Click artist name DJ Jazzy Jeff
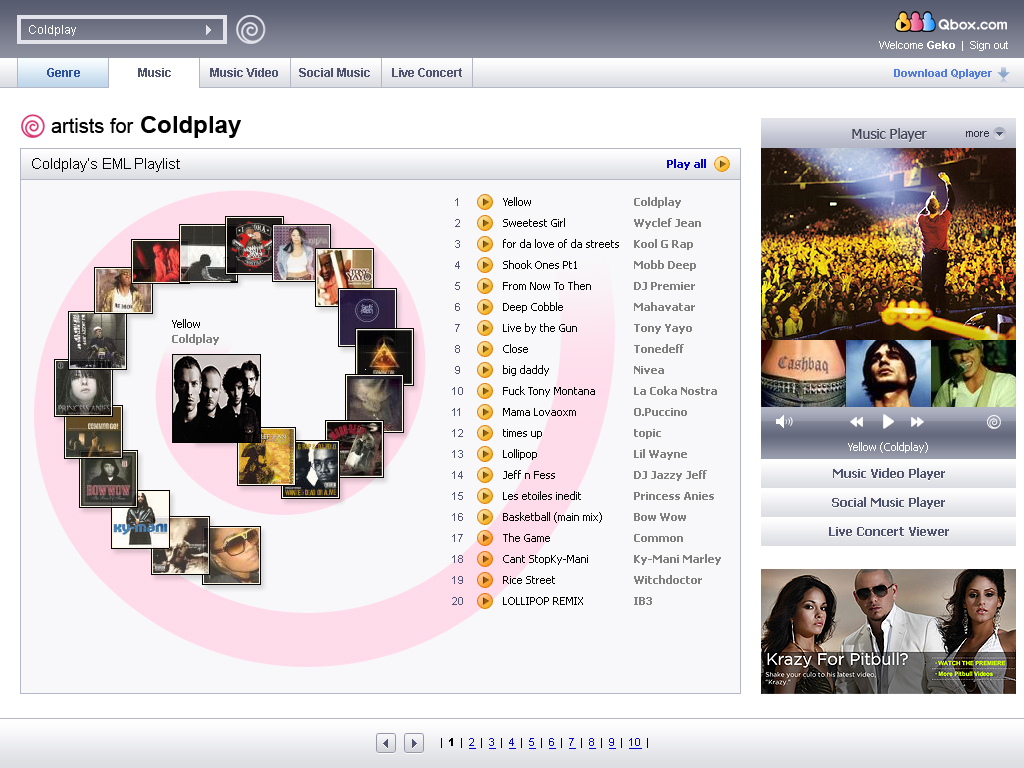Screen dimensions: 1024x768 (669, 475)
